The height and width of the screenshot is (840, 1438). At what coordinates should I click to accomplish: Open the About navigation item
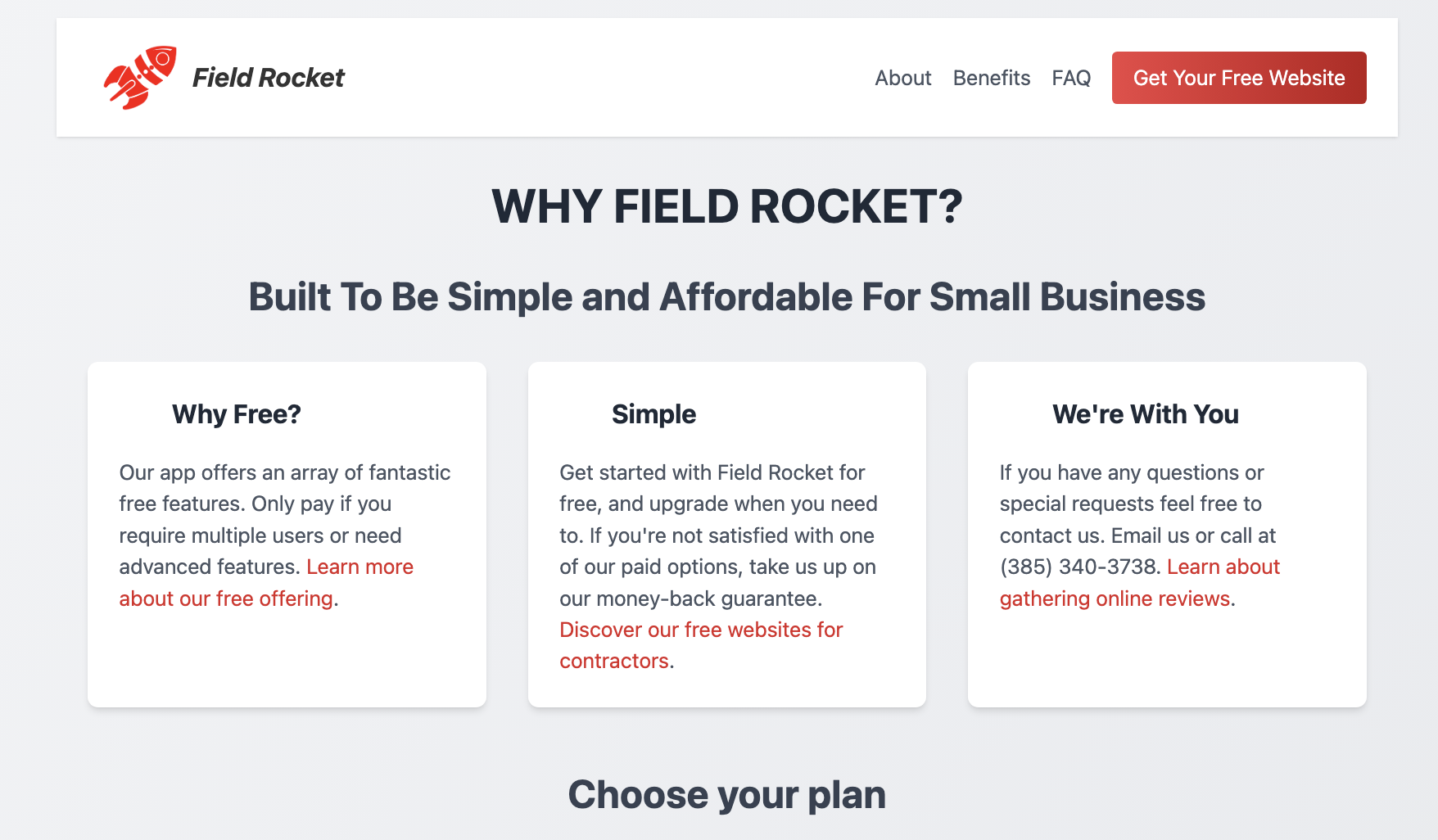(x=902, y=78)
